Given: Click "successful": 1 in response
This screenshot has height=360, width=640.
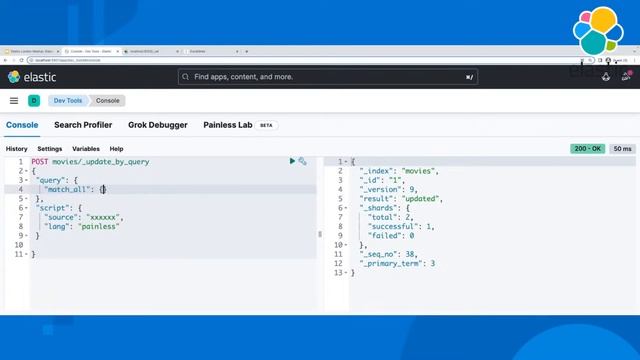Looking at the screenshot, I should [401, 227].
